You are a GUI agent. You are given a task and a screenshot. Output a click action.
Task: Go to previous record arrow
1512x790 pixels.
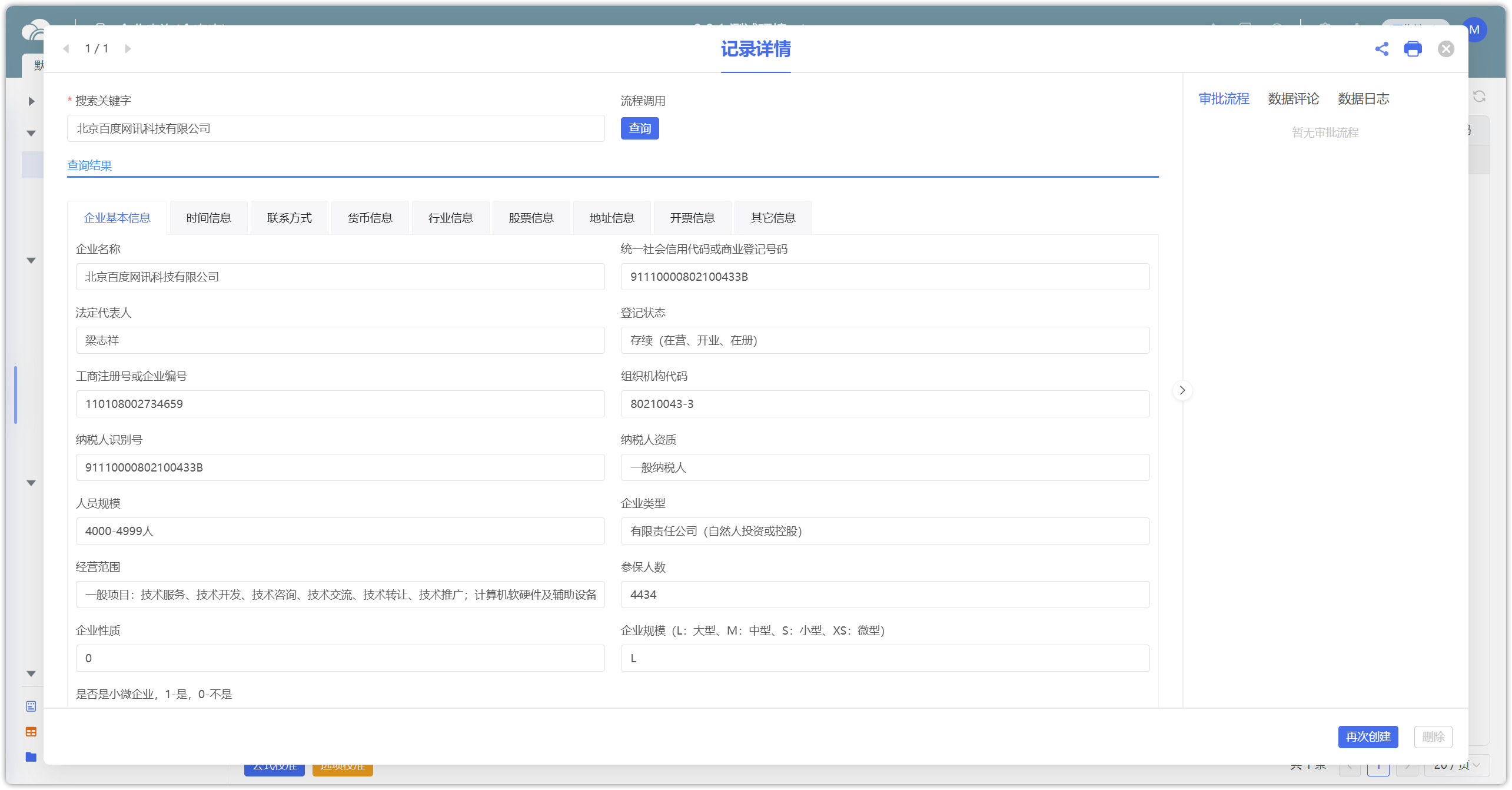pyautogui.click(x=67, y=49)
